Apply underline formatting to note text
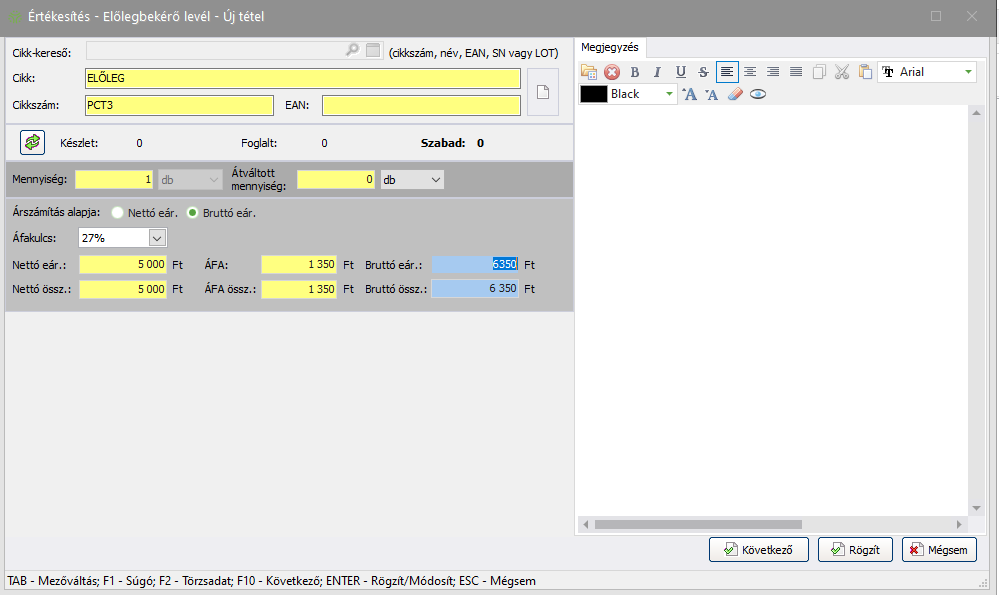 tap(680, 72)
